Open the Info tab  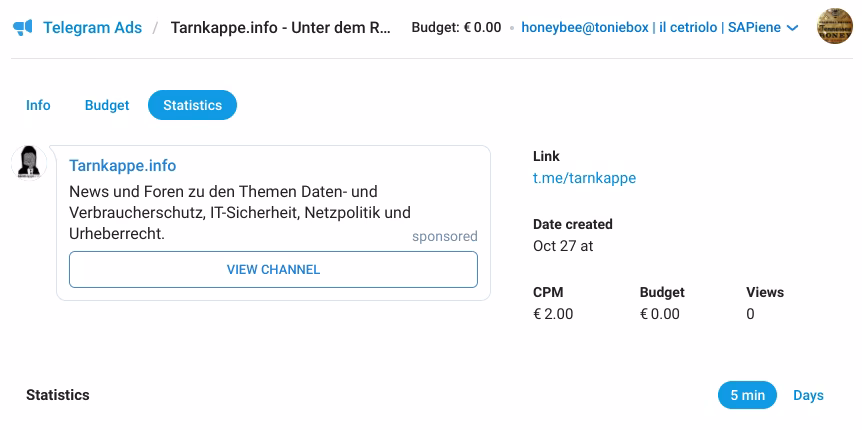[x=38, y=105]
